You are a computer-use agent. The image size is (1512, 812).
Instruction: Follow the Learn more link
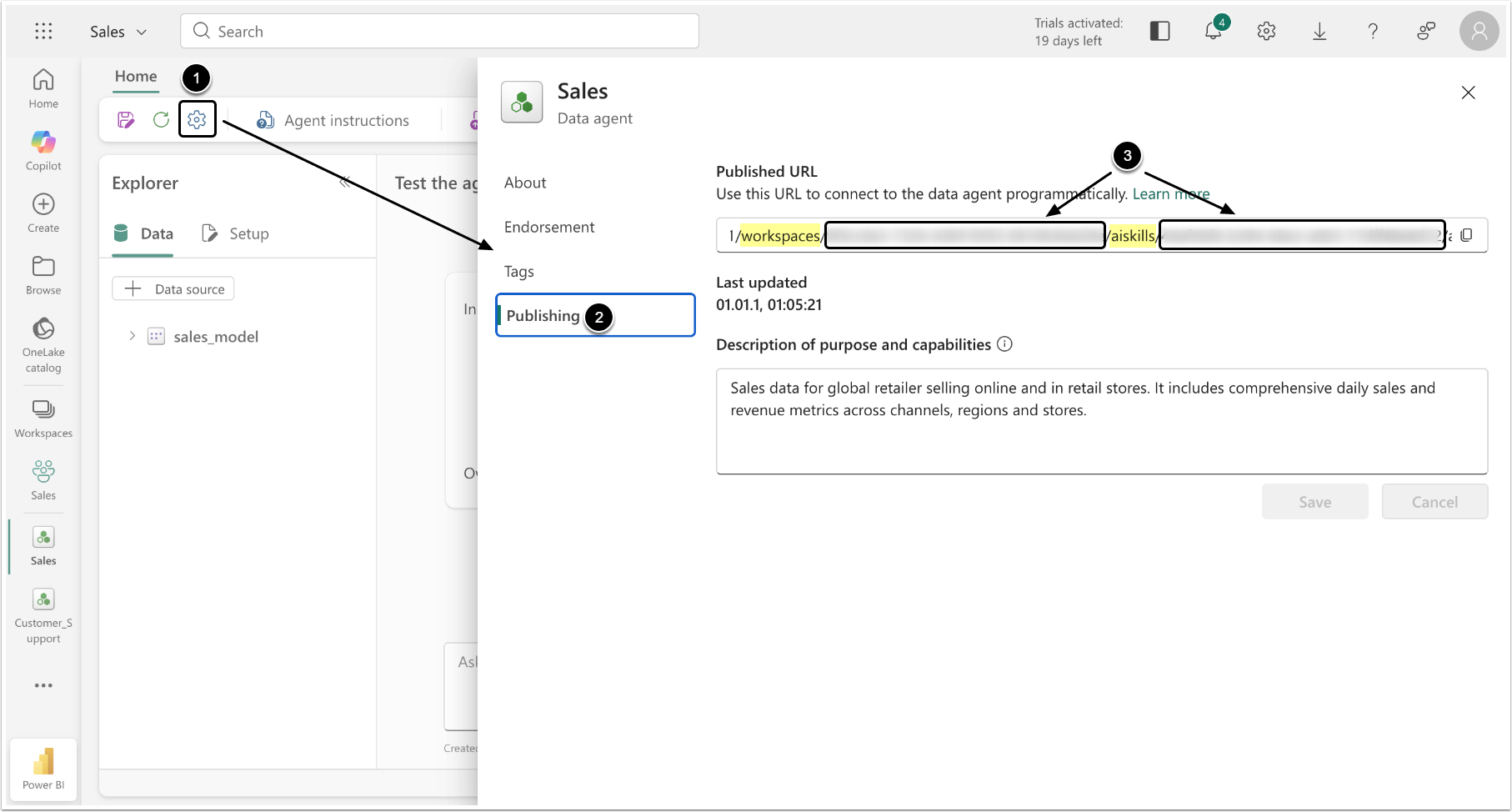pos(1171,194)
